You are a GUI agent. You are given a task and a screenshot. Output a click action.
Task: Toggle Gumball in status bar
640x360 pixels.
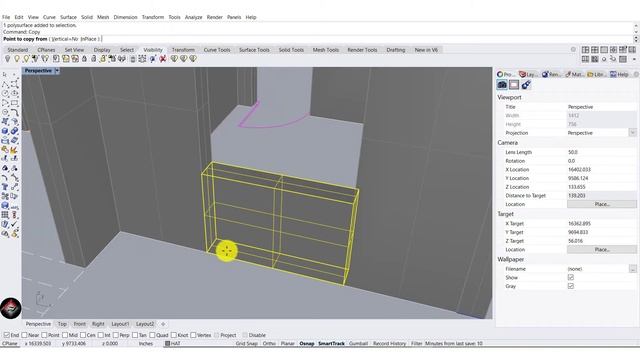point(358,344)
